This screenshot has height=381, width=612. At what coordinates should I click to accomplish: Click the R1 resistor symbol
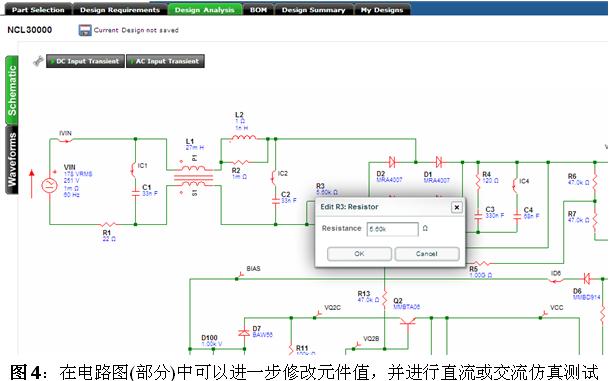107,224
